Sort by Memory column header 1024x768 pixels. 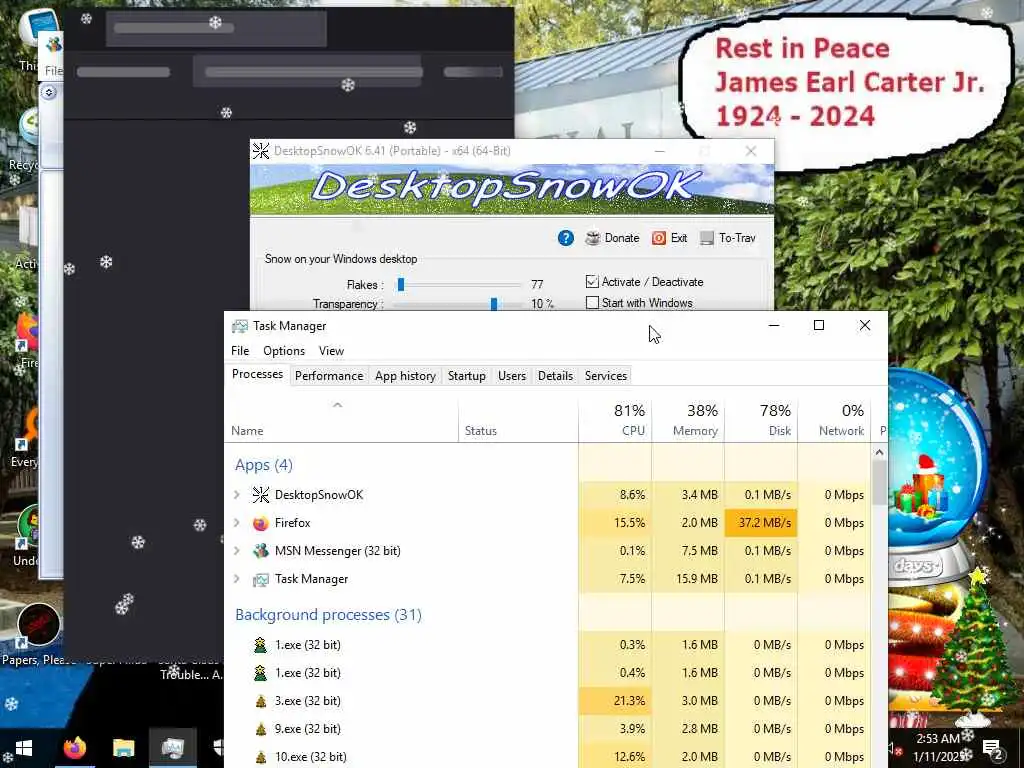click(x=688, y=420)
